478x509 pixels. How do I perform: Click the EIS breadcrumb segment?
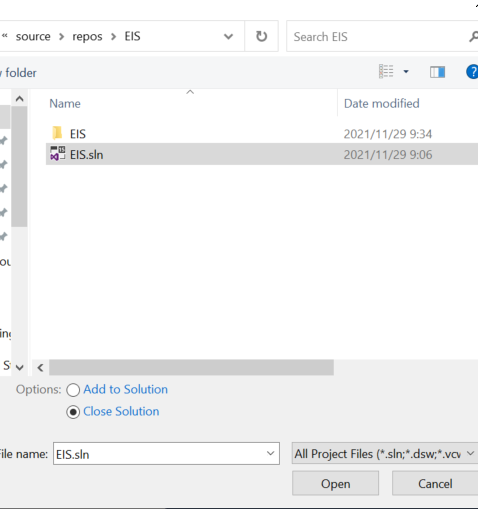pyautogui.click(x=132, y=36)
